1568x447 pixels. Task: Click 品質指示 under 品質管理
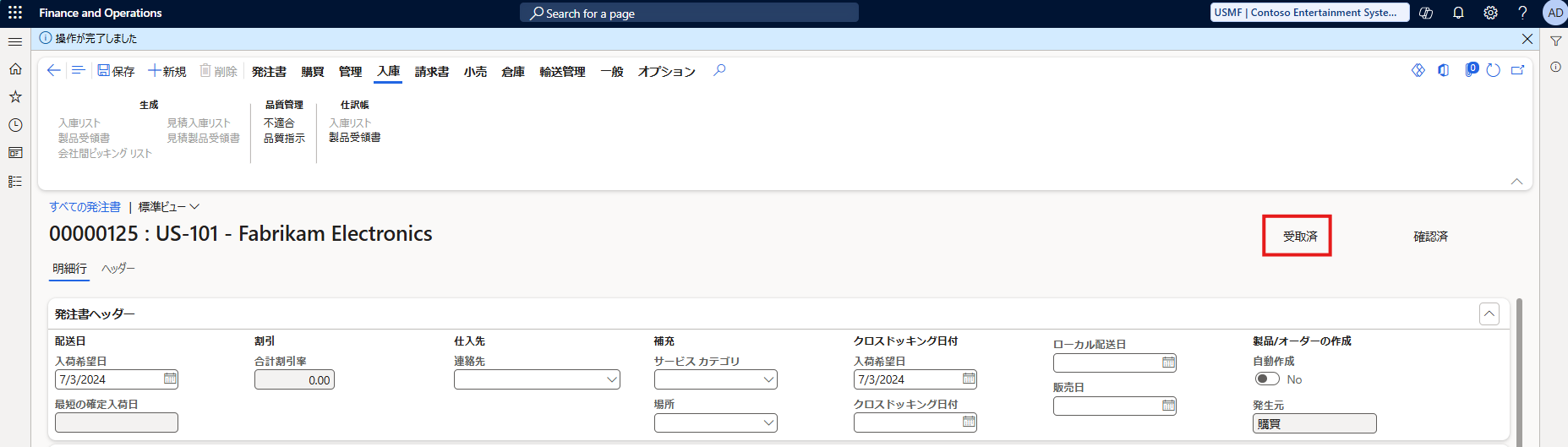click(x=284, y=139)
